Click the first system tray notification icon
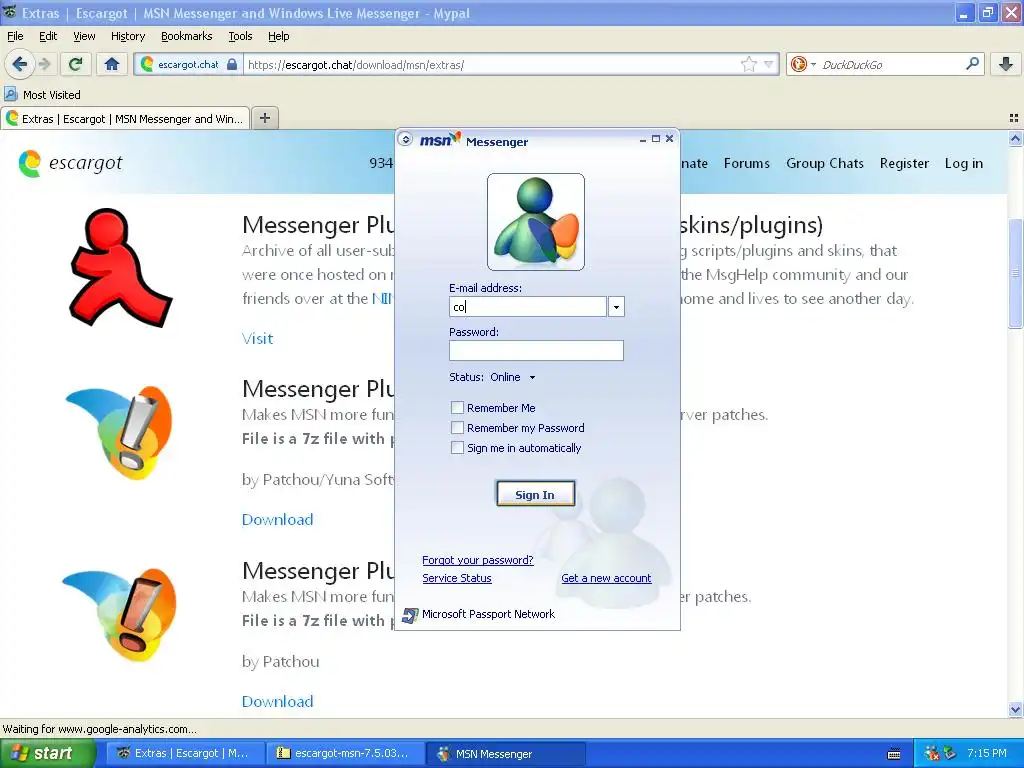 coord(931,754)
